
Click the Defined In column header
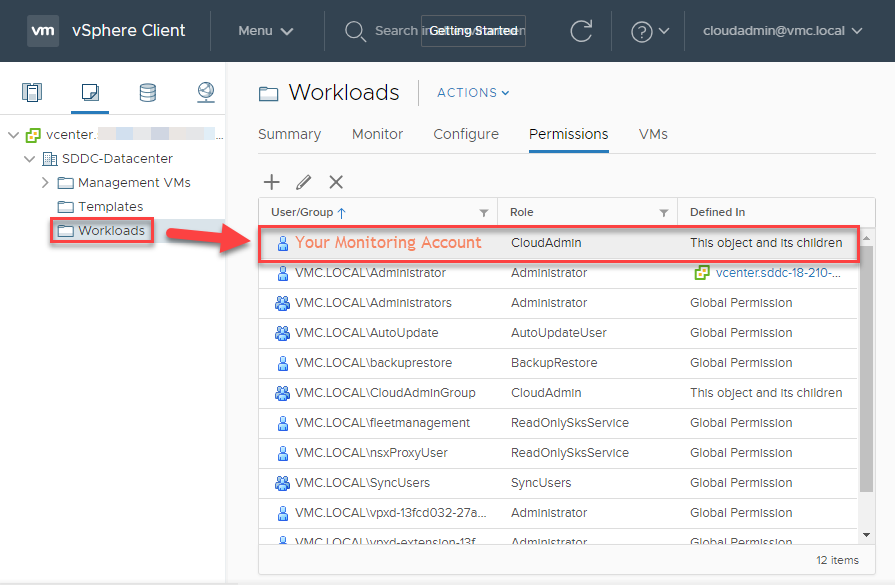[x=717, y=212]
